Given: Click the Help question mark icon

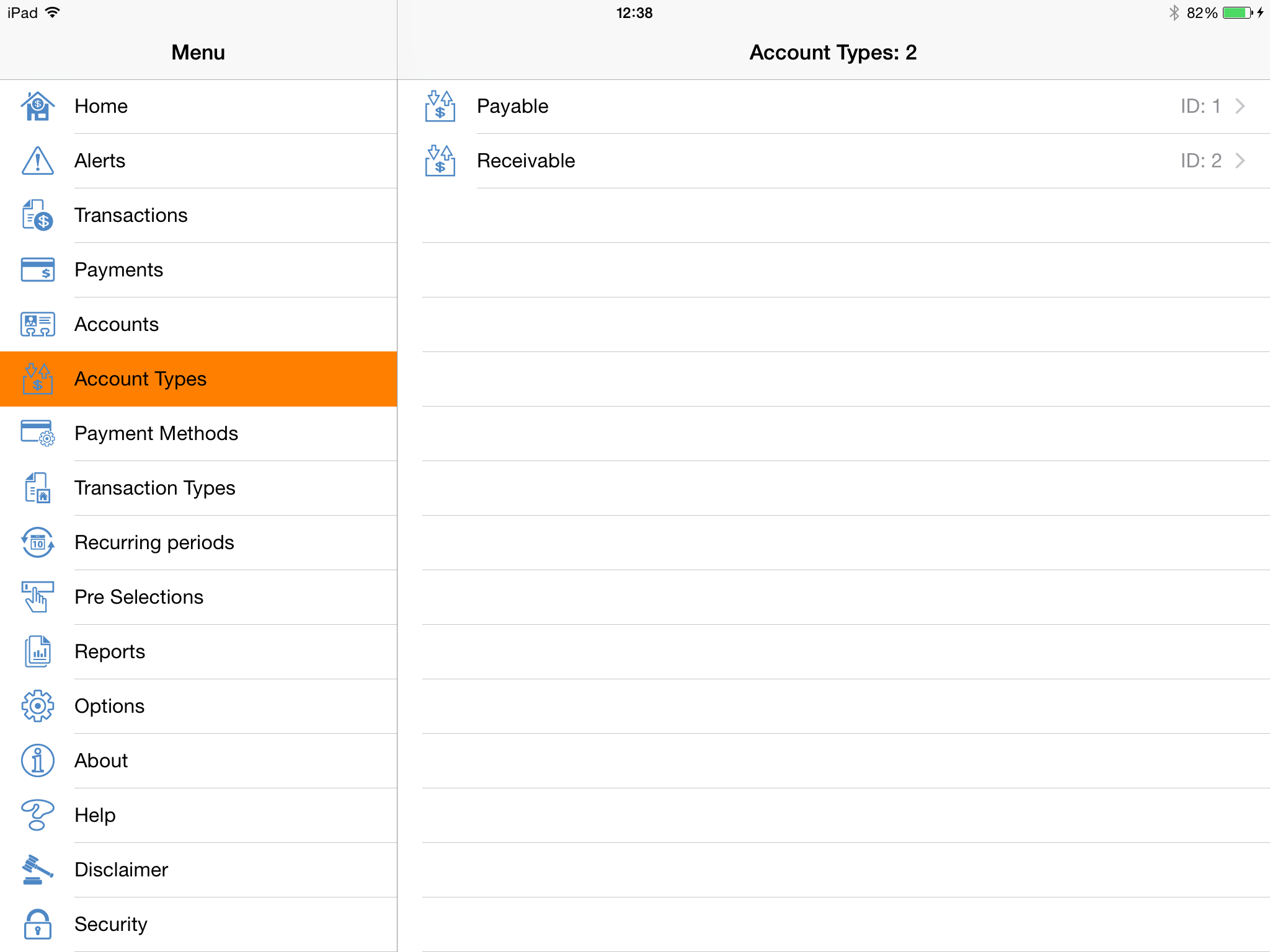Looking at the screenshot, I should (x=38, y=815).
